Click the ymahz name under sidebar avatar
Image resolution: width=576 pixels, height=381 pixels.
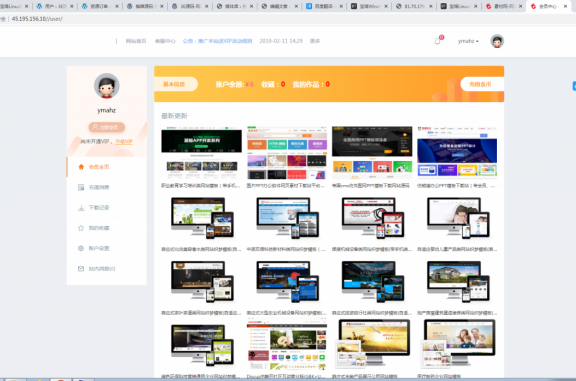(x=107, y=110)
